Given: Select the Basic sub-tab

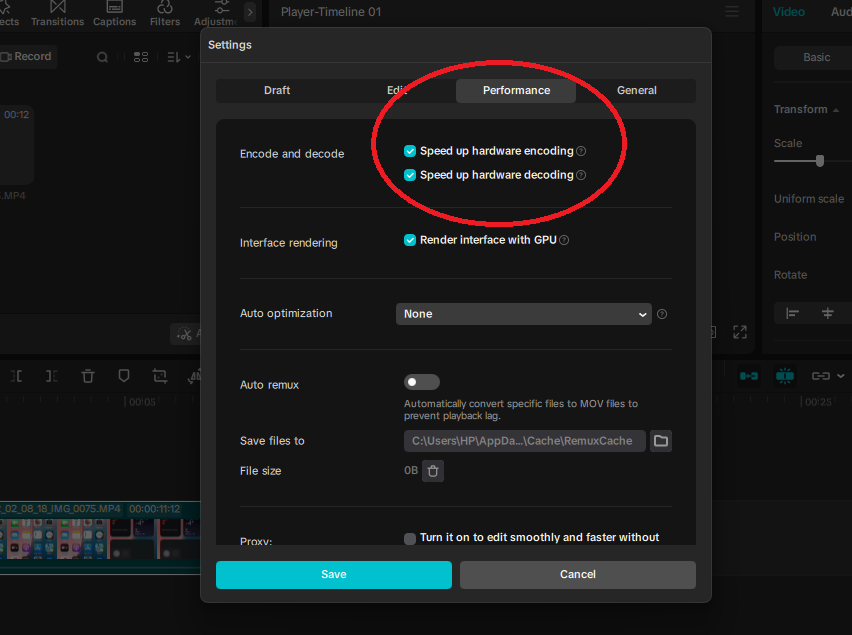Looking at the screenshot, I should point(816,58).
